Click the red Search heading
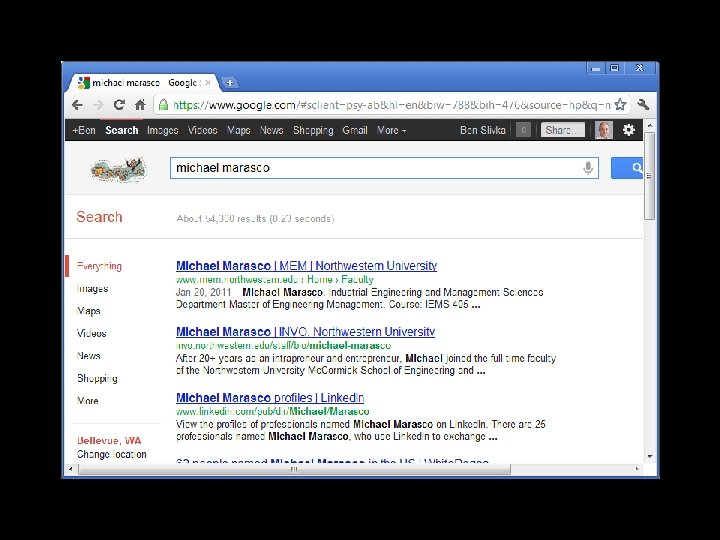The width and height of the screenshot is (720, 540). (x=99, y=217)
